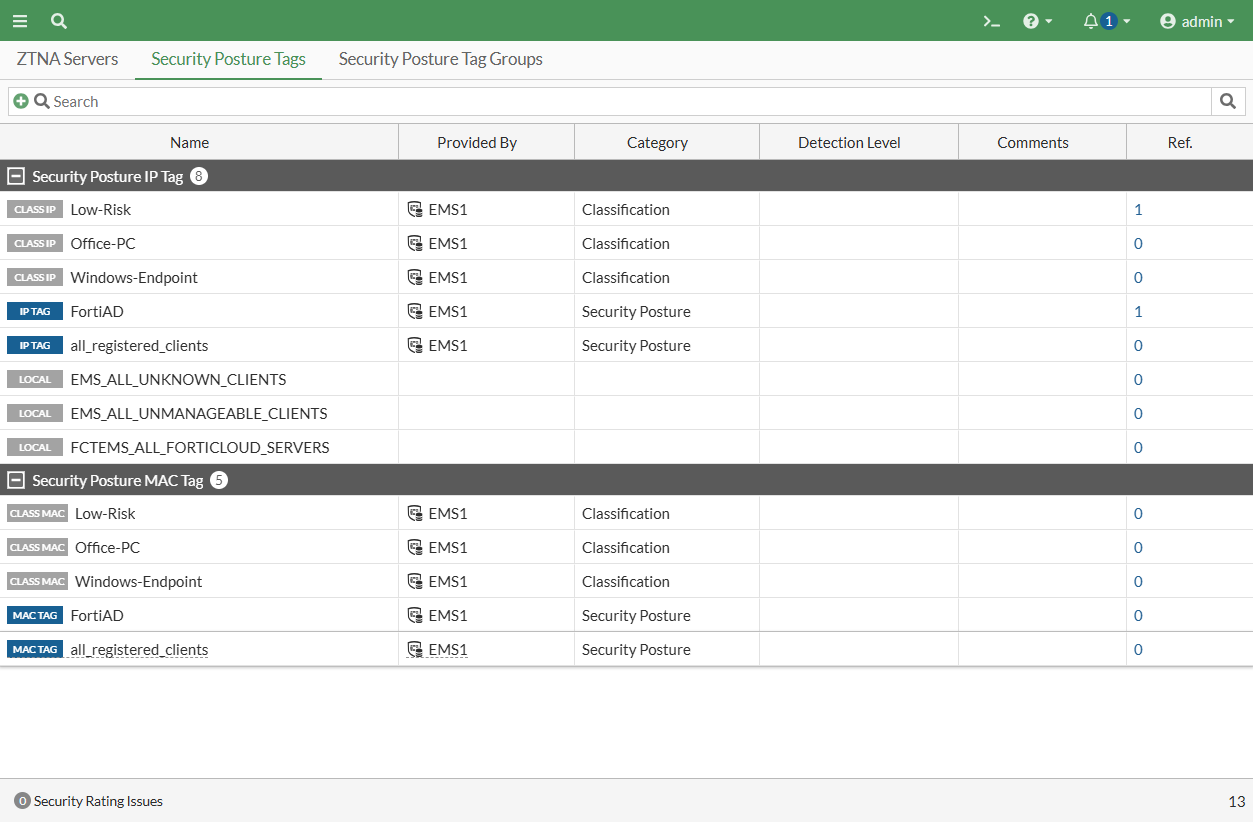Collapse the Security Posture MAC Tag group
The image size is (1253, 822).
[16, 480]
